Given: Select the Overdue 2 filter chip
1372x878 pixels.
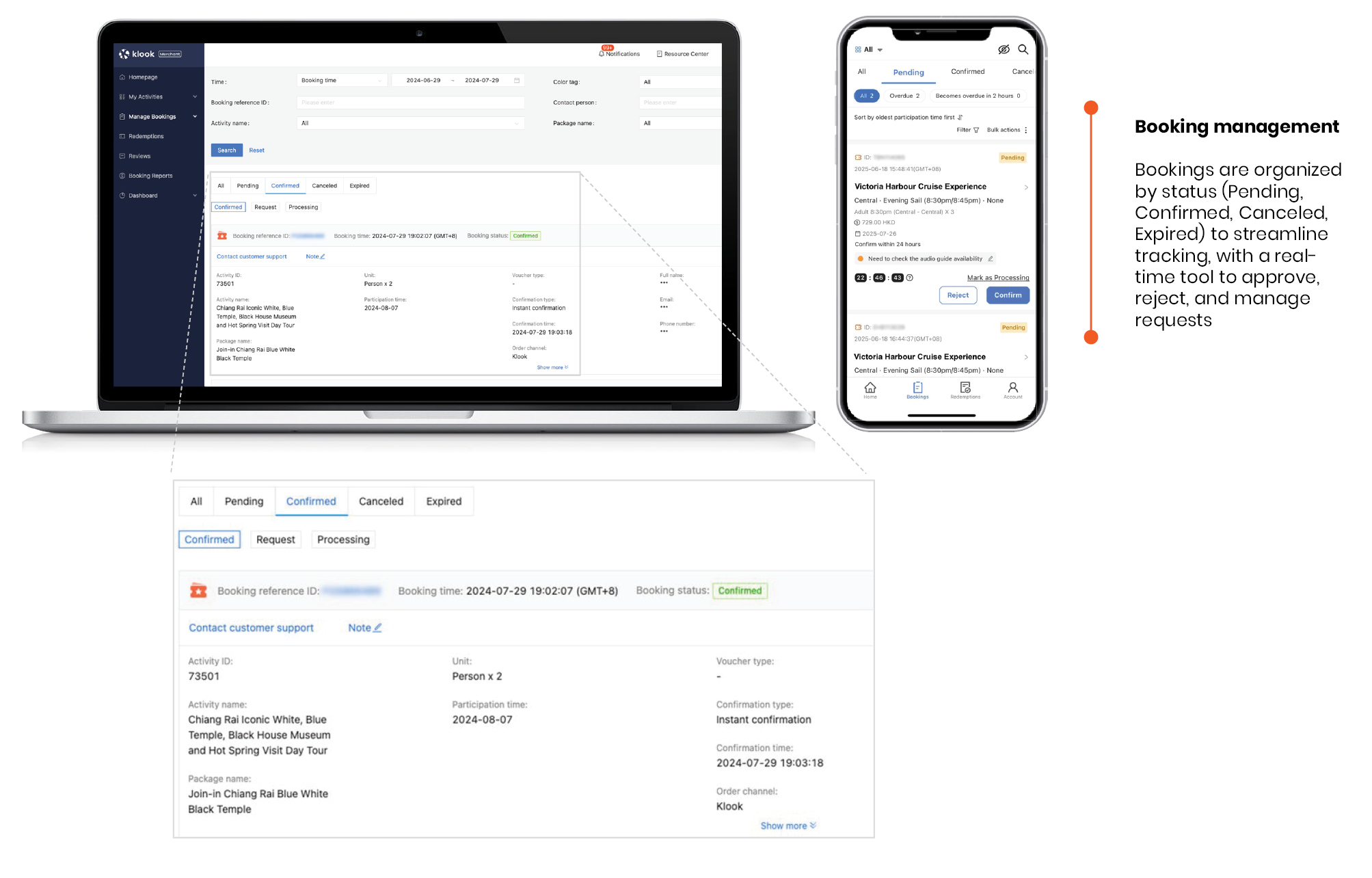Looking at the screenshot, I should (x=904, y=96).
